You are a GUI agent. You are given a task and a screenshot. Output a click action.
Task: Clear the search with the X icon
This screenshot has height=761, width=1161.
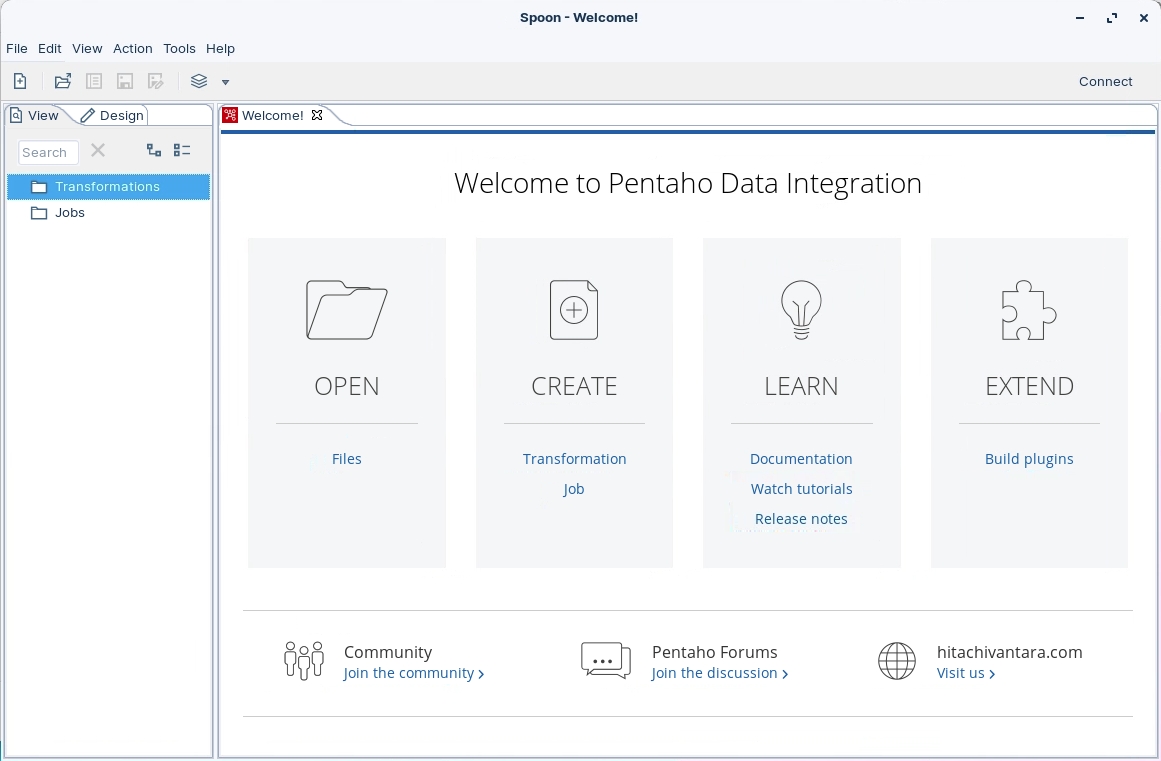pos(98,151)
